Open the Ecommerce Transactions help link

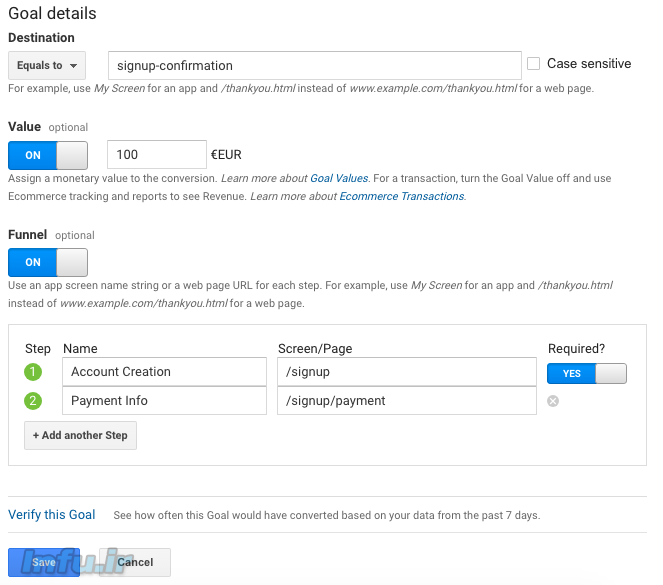[401, 196]
